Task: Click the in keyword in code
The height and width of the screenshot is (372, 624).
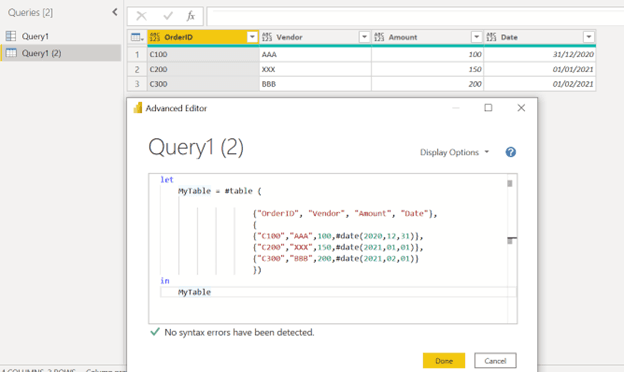Action: point(165,280)
